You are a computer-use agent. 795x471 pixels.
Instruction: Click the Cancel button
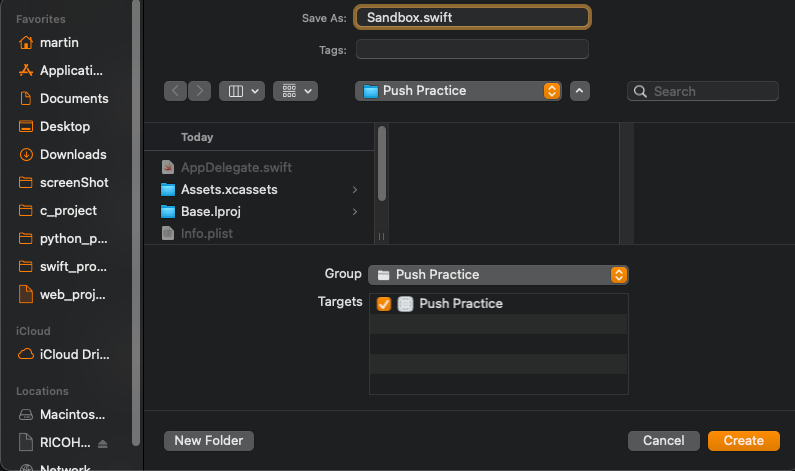[x=663, y=441]
